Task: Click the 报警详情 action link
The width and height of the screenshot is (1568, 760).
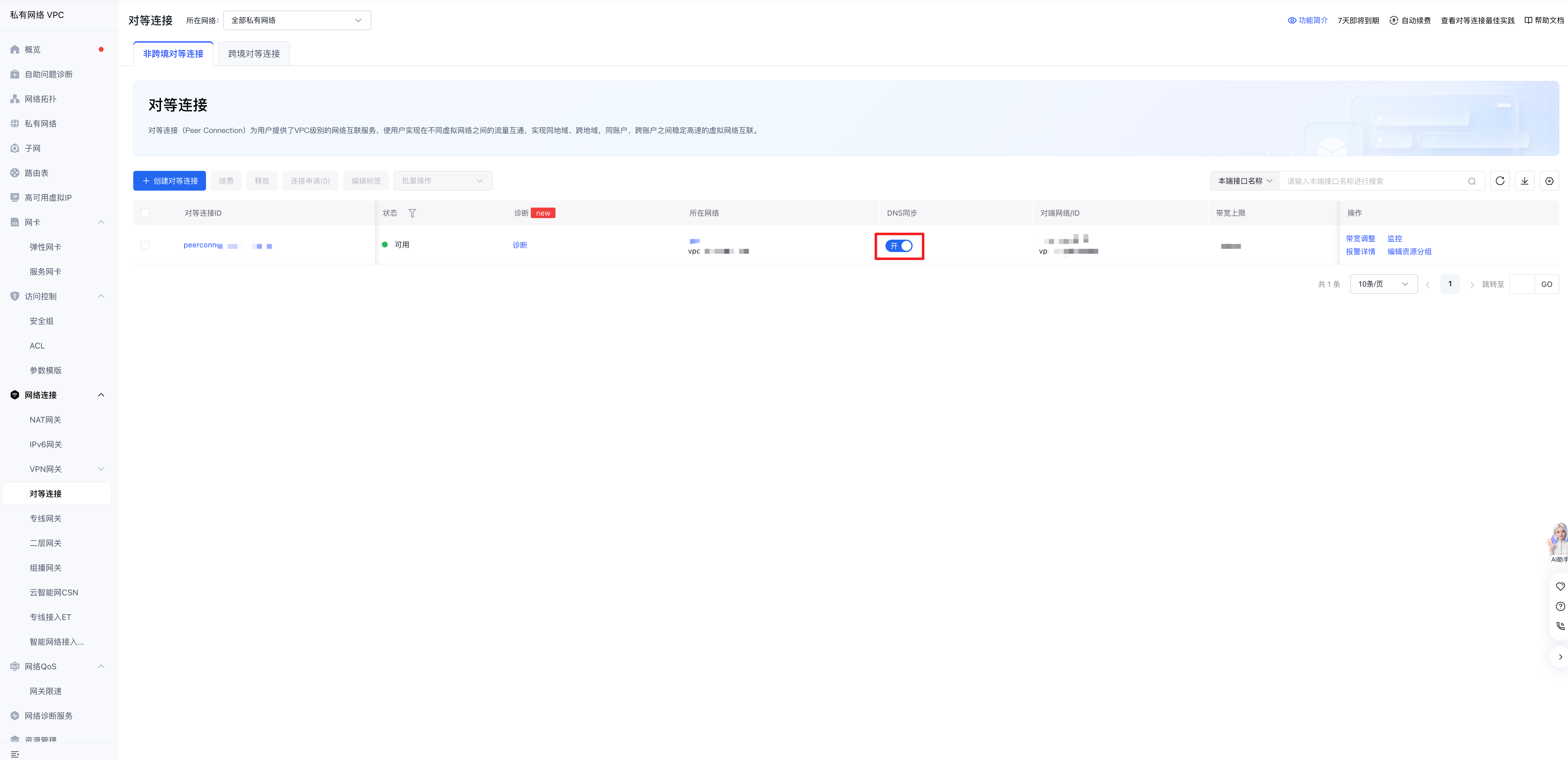Action: click(x=1360, y=251)
